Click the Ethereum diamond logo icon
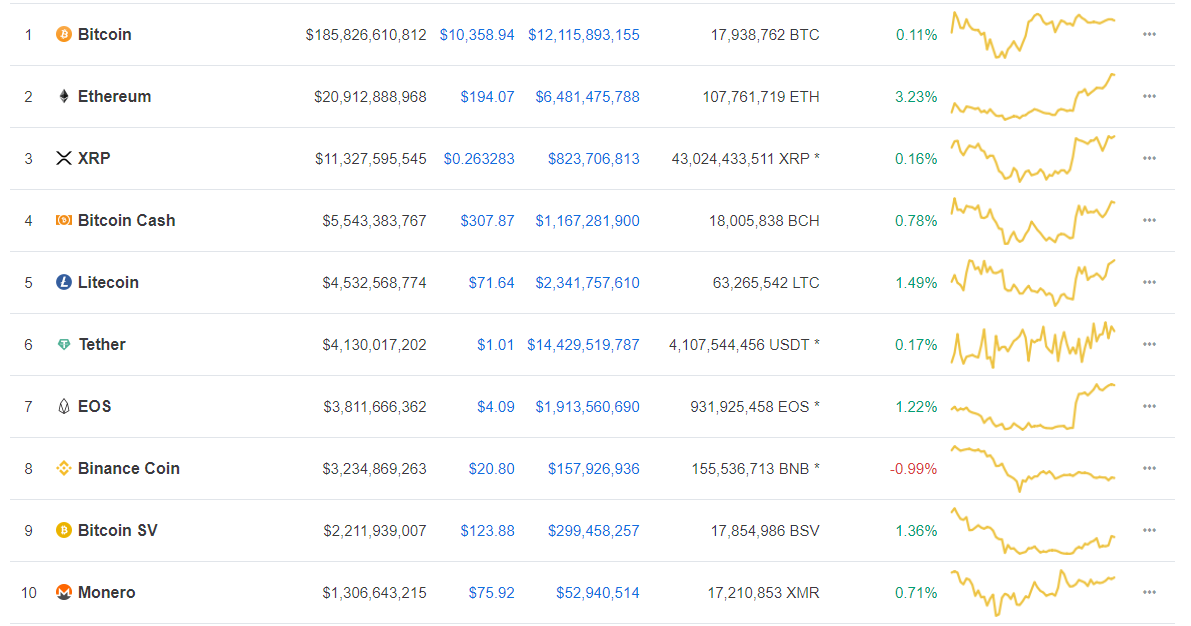Image resolution: width=1191 pixels, height=626 pixels. pyautogui.click(x=64, y=96)
